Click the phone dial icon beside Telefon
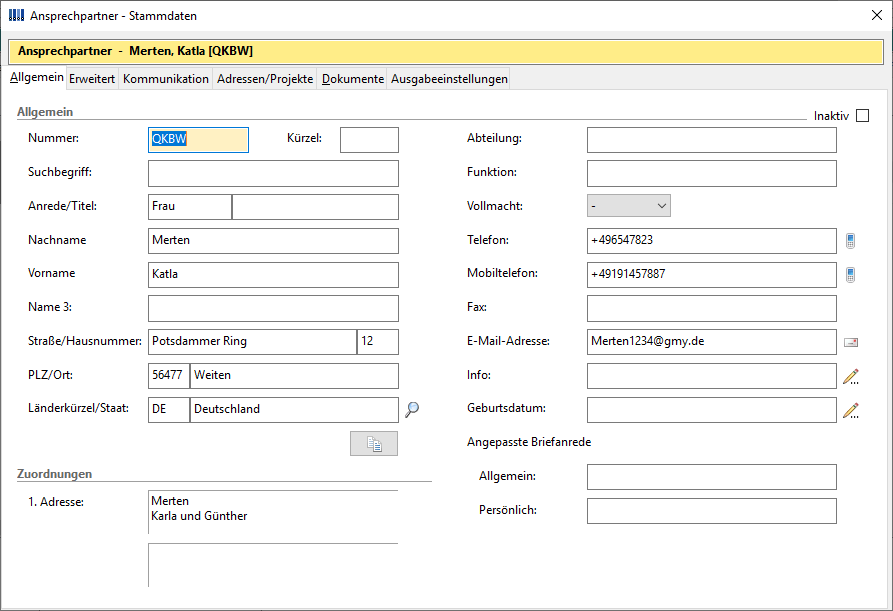Screen dimensions: 893x611 pyautogui.click(x=850, y=241)
